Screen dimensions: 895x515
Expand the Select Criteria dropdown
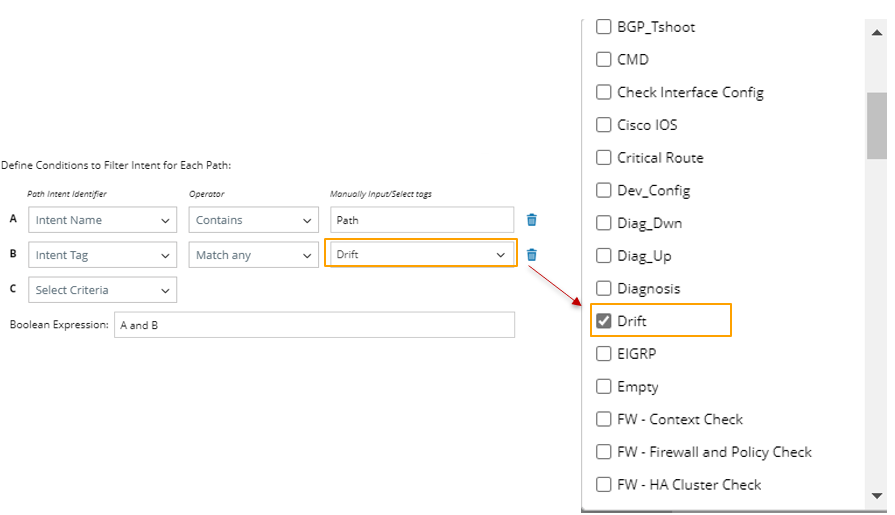[x=102, y=290]
